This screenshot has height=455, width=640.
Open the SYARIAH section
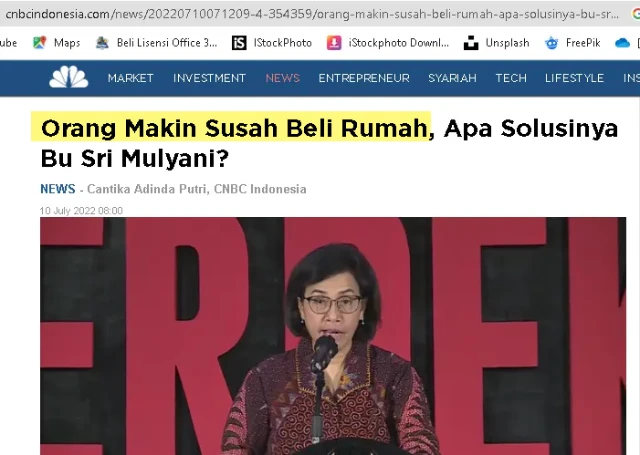pyautogui.click(x=452, y=78)
